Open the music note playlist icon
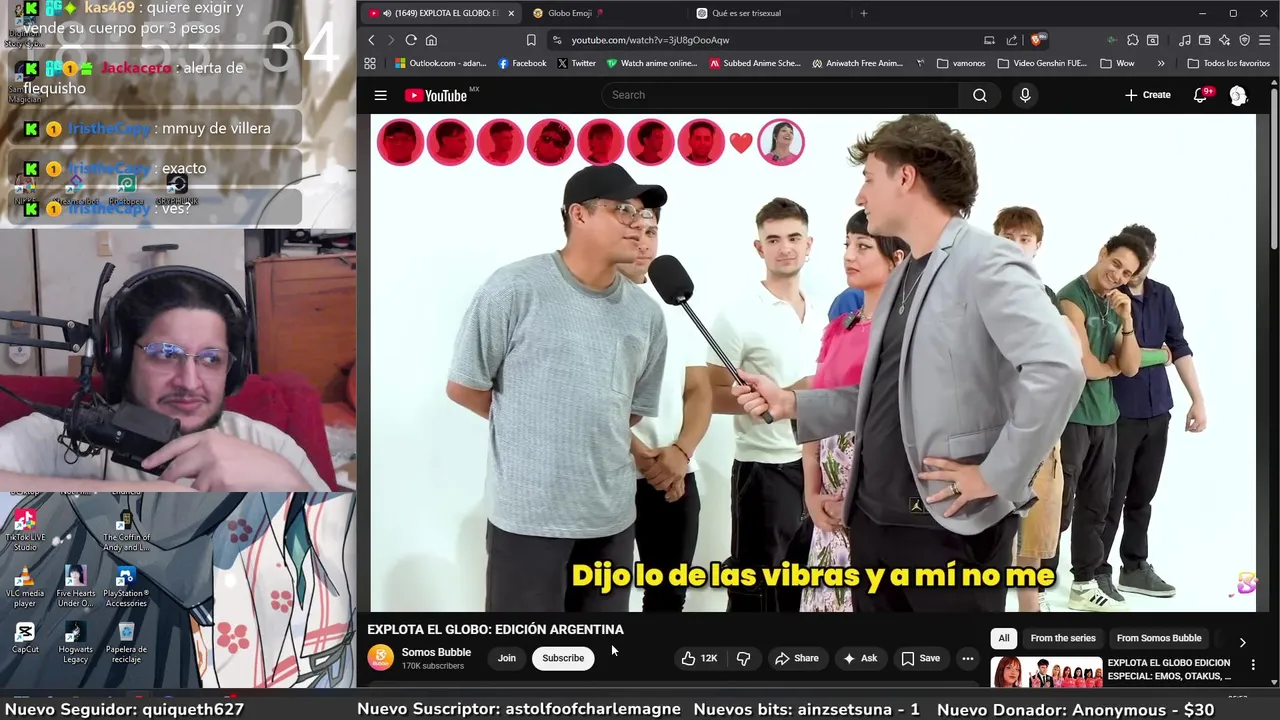Image resolution: width=1280 pixels, height=720 pixels. pyautogui.click(x=1185, y=40)
